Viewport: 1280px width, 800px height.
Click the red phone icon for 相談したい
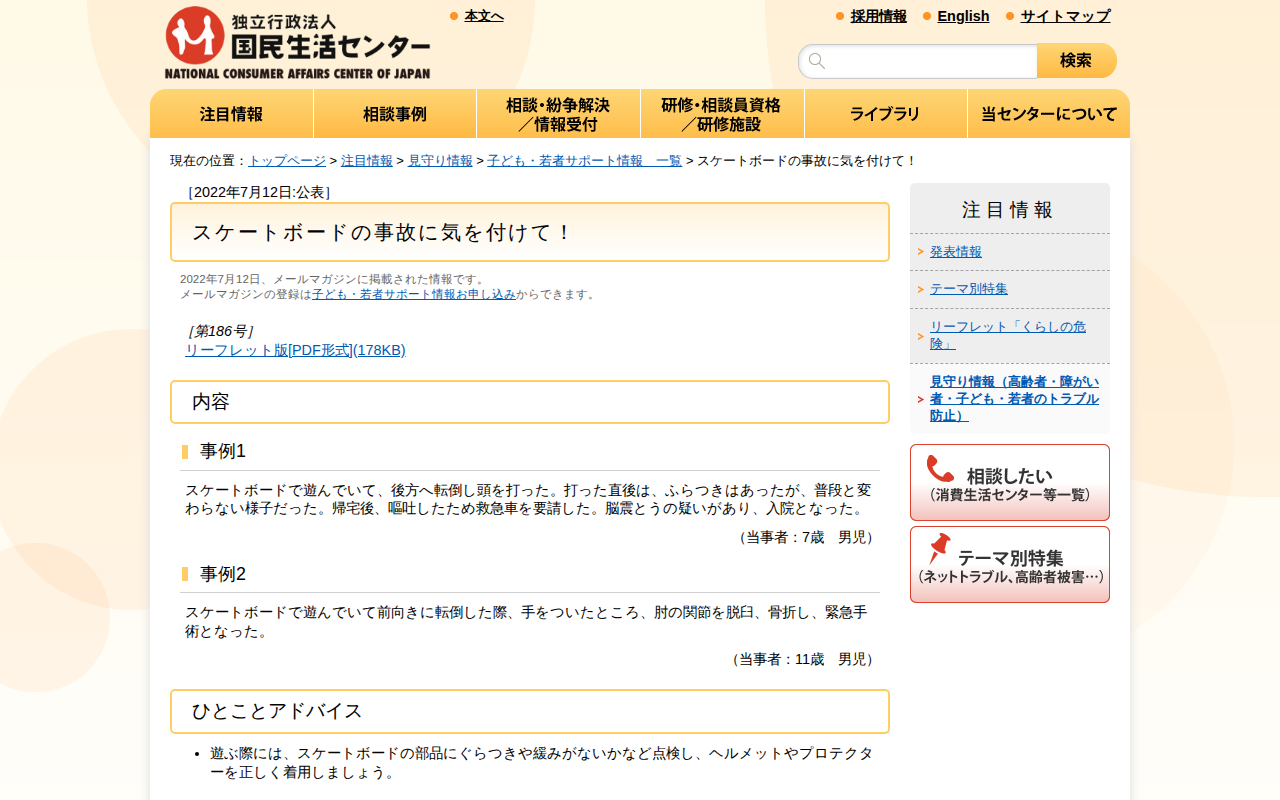pos(940,469)
